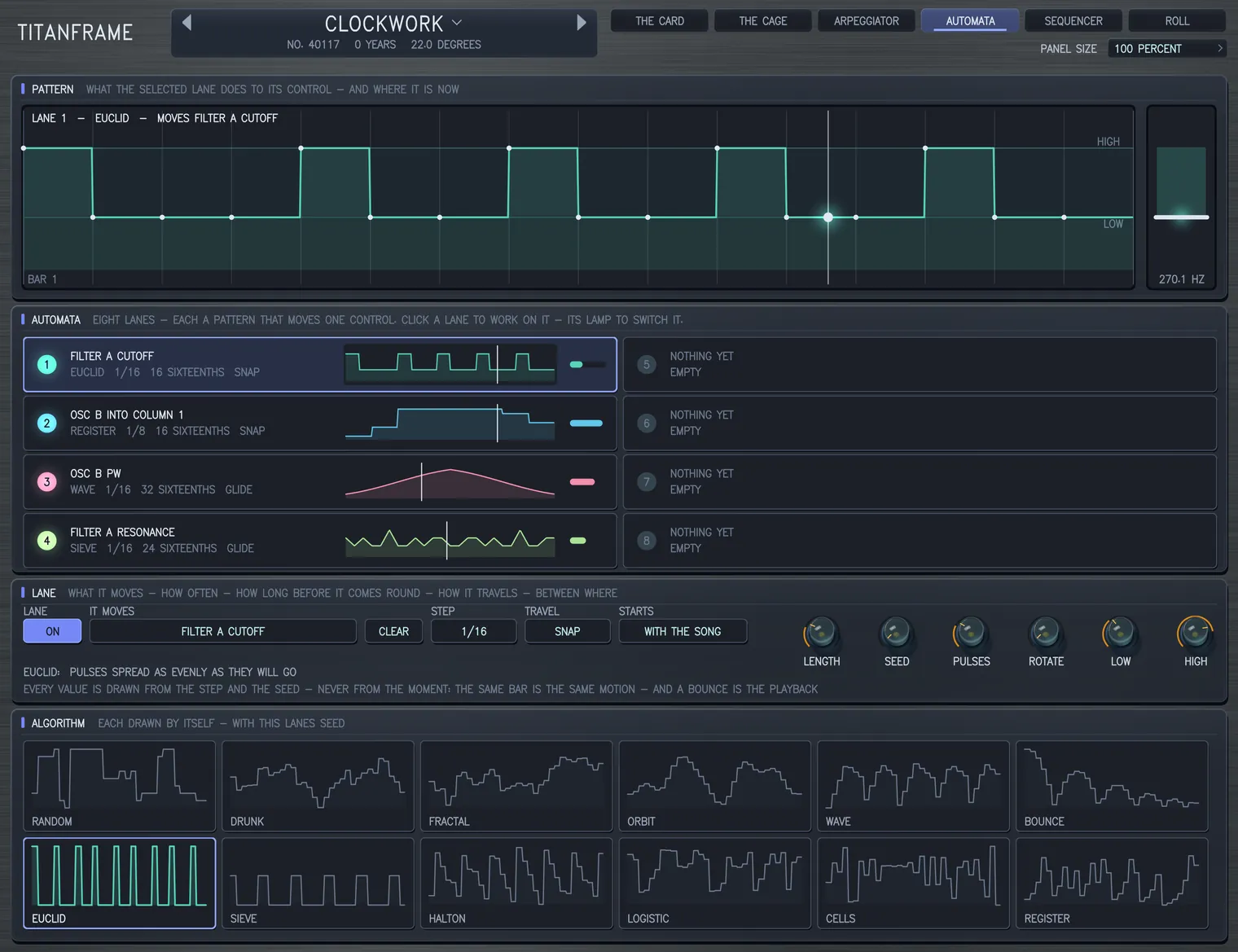
Task: Click the ROTATE knob
Action: pyautogui.click(x=1046, y=632)
